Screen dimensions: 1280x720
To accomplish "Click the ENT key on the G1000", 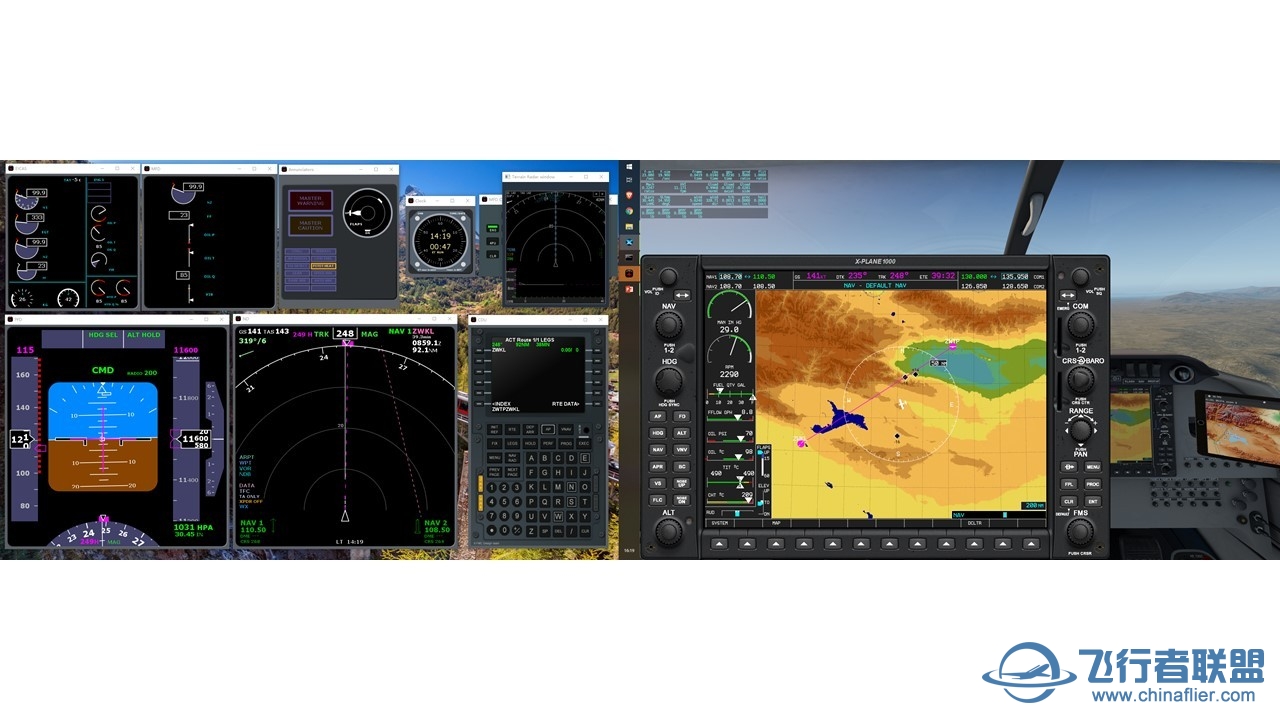I will (1092, 501).
